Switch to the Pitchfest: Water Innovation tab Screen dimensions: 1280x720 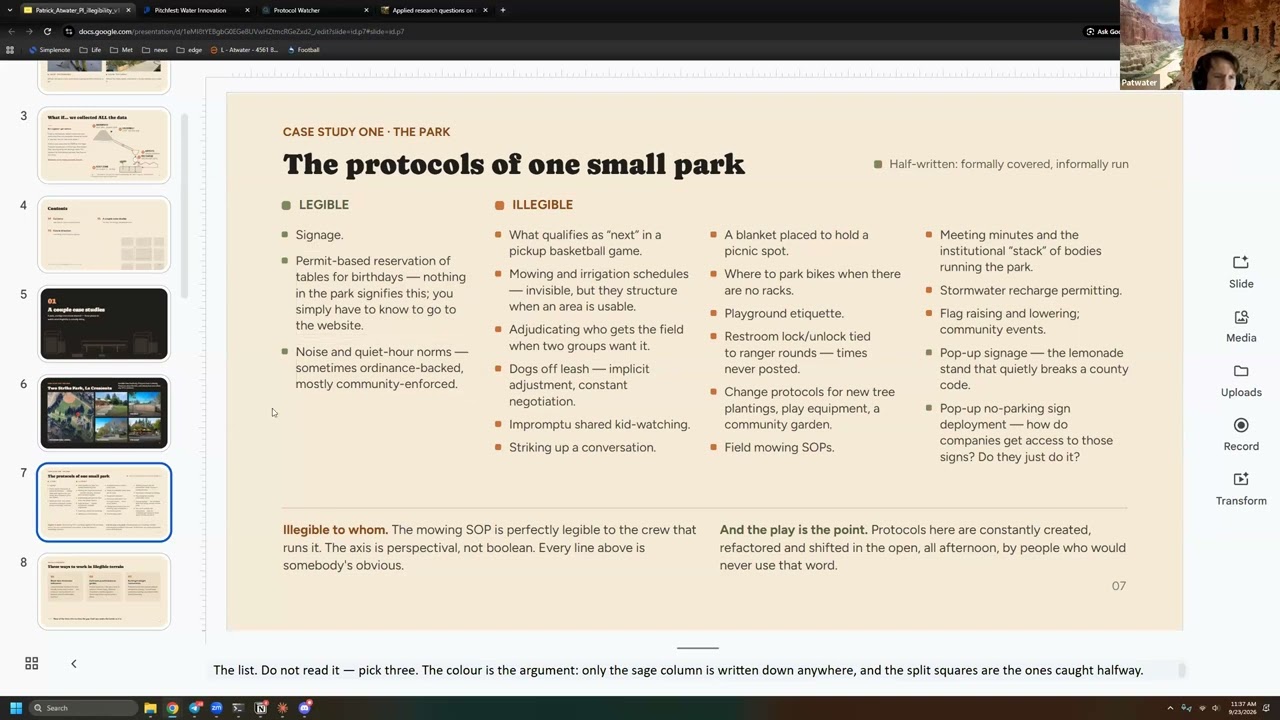tap(195, 10)
